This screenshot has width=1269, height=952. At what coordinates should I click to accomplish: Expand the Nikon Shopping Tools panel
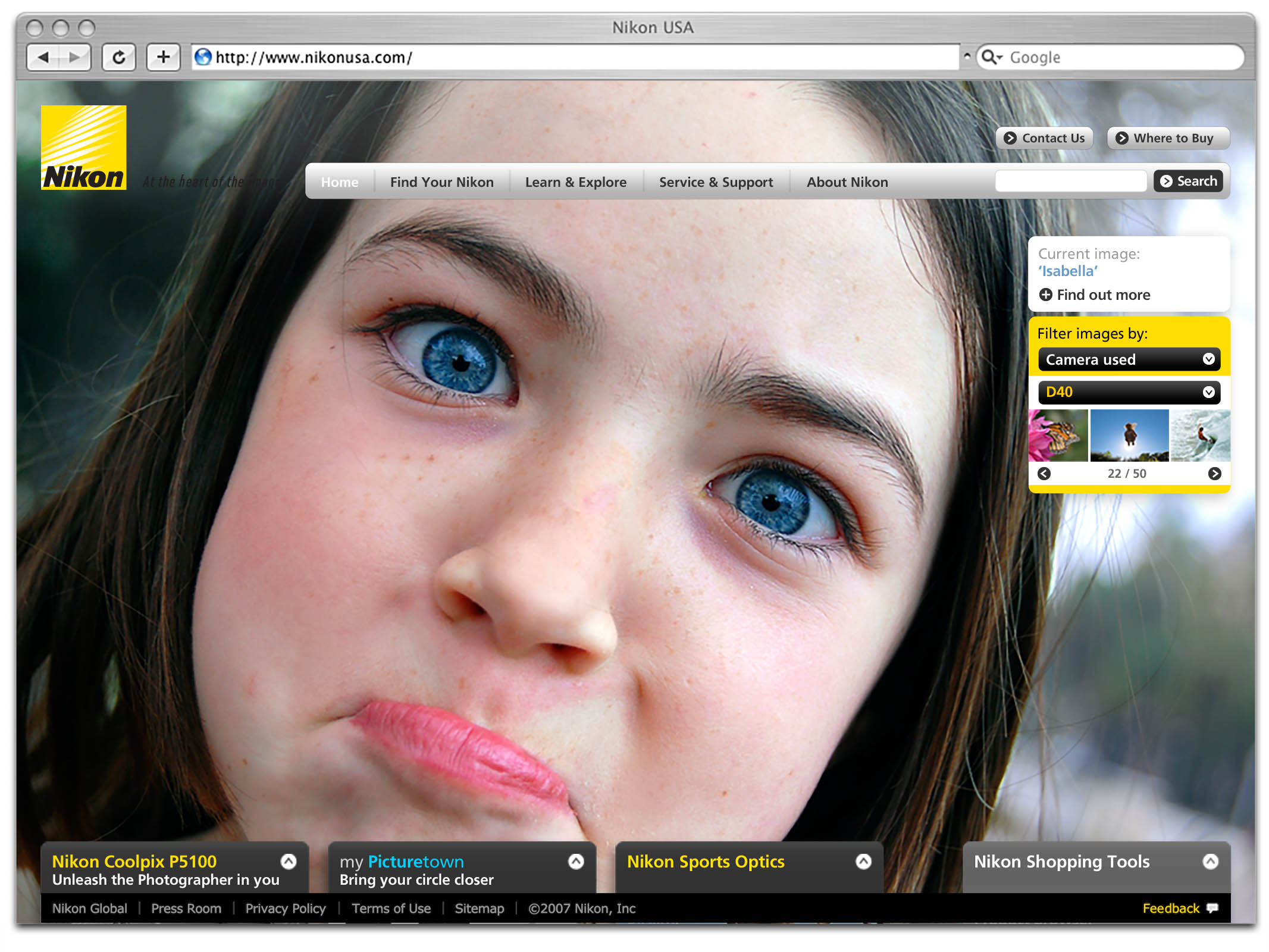click(1210, 862)
